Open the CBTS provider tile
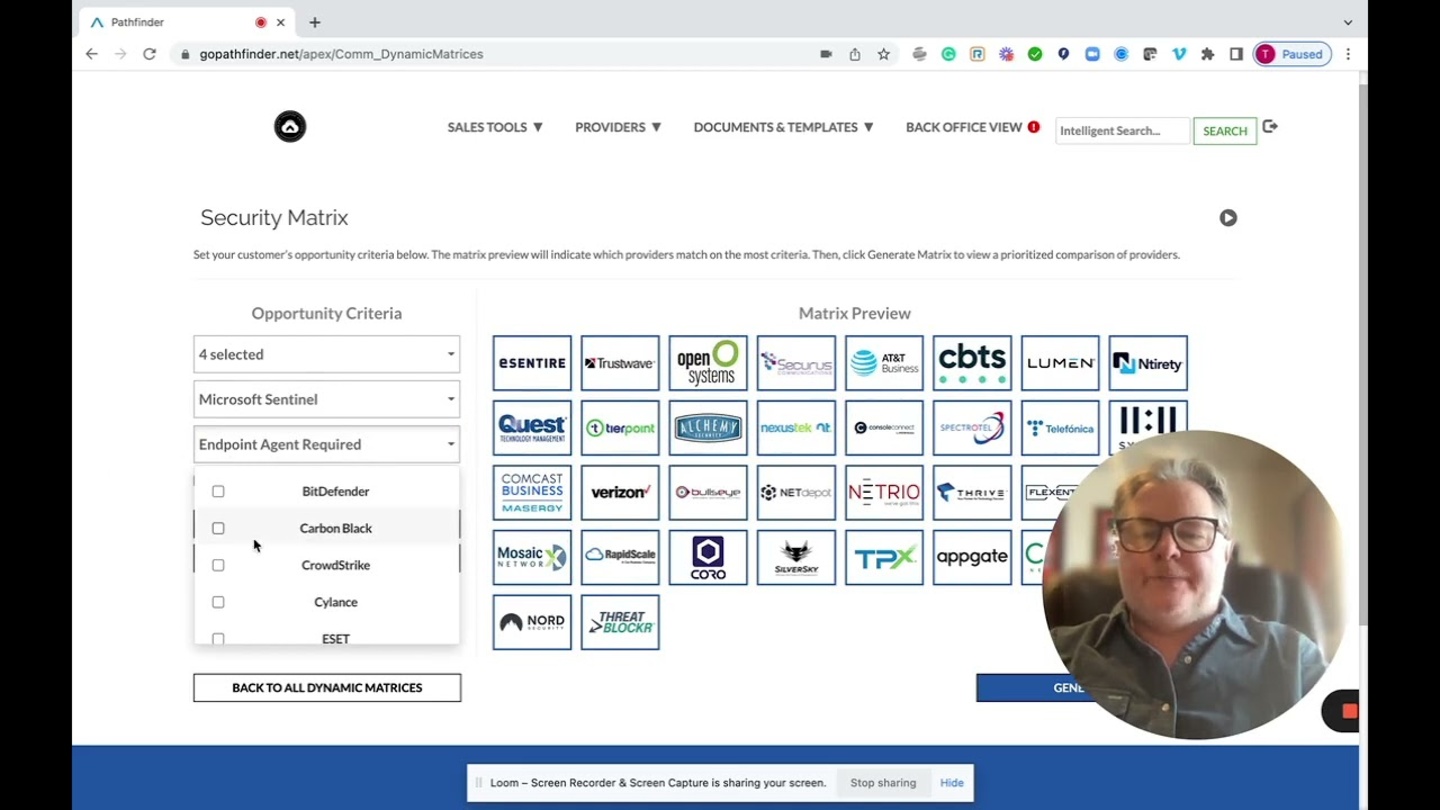This screenshot has width=1440, height=810. [x=972, y=363]
